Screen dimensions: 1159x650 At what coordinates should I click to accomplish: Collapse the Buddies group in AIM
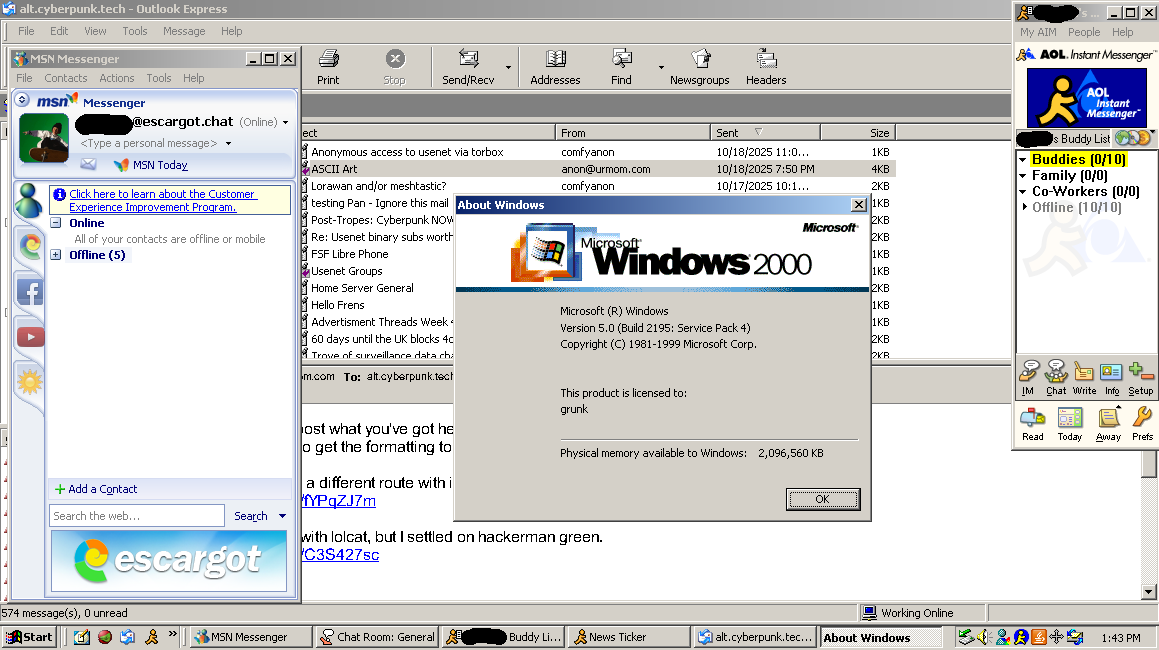click(x=1023, y=160)
